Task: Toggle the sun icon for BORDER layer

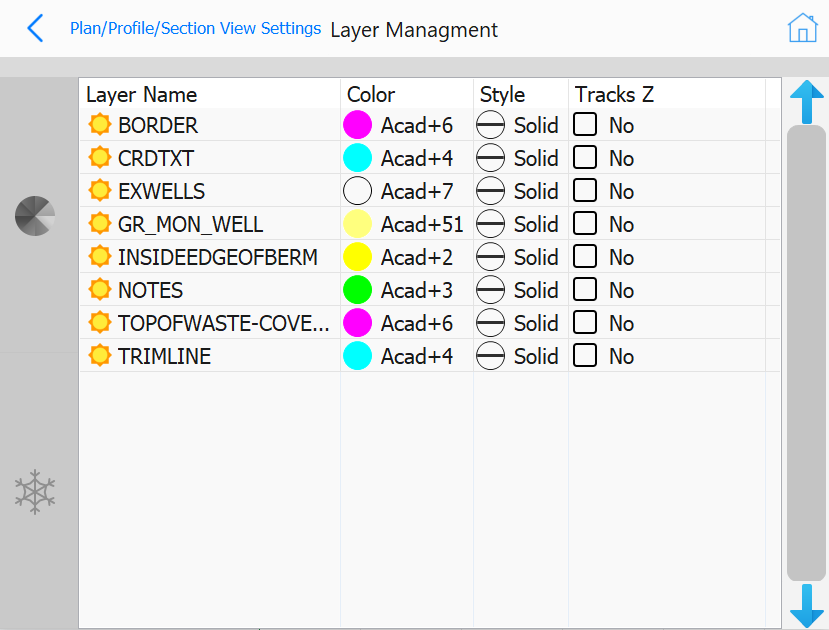Action: click(x=99, y=125)
